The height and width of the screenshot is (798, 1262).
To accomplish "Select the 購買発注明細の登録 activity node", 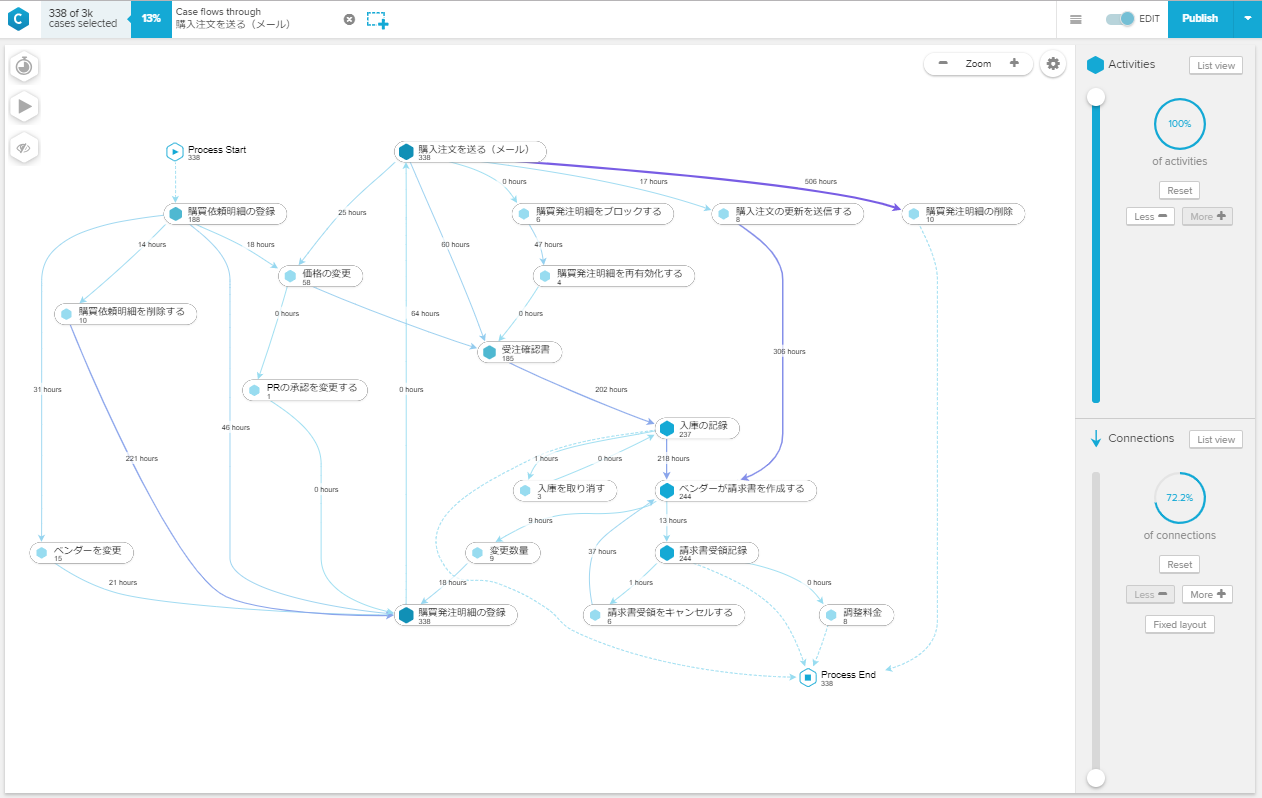I will 455,615.
